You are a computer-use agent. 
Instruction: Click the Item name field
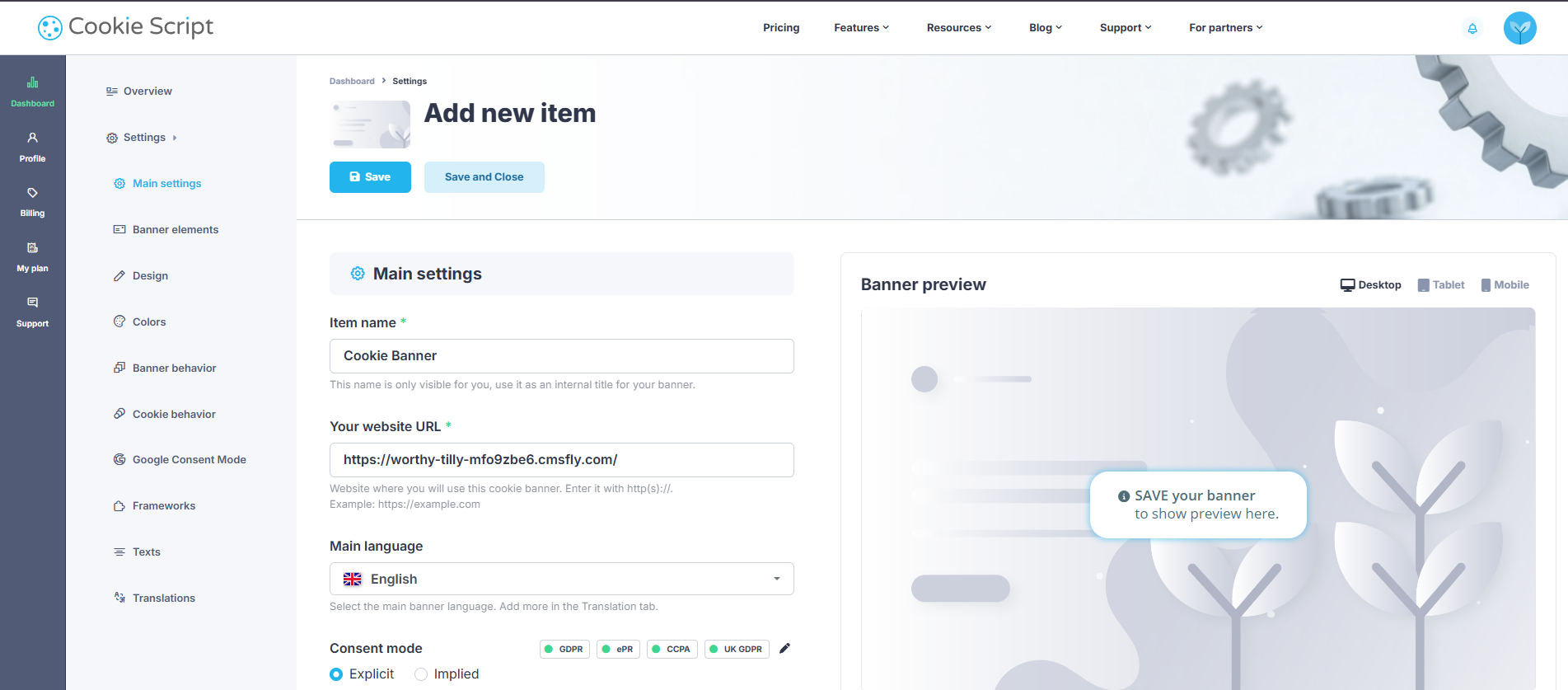[x=562, y=356]
